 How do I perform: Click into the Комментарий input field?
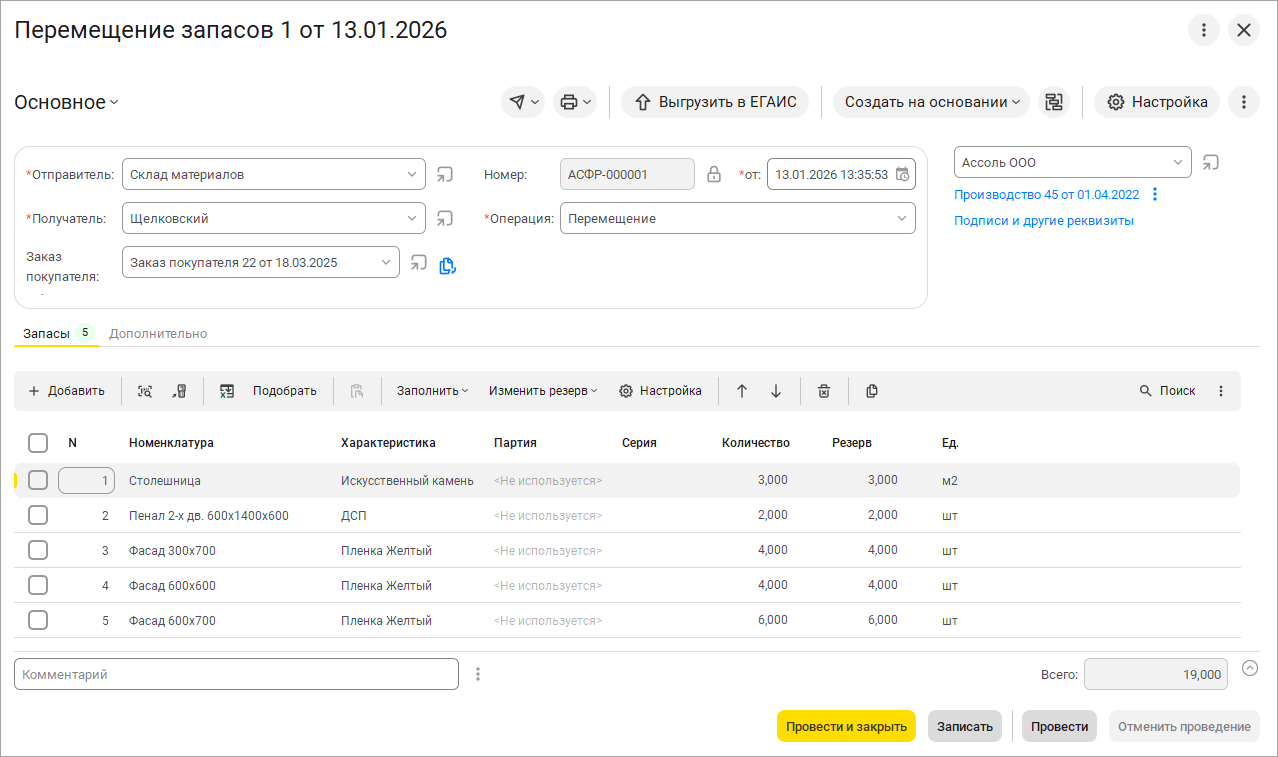click(236, 674)
